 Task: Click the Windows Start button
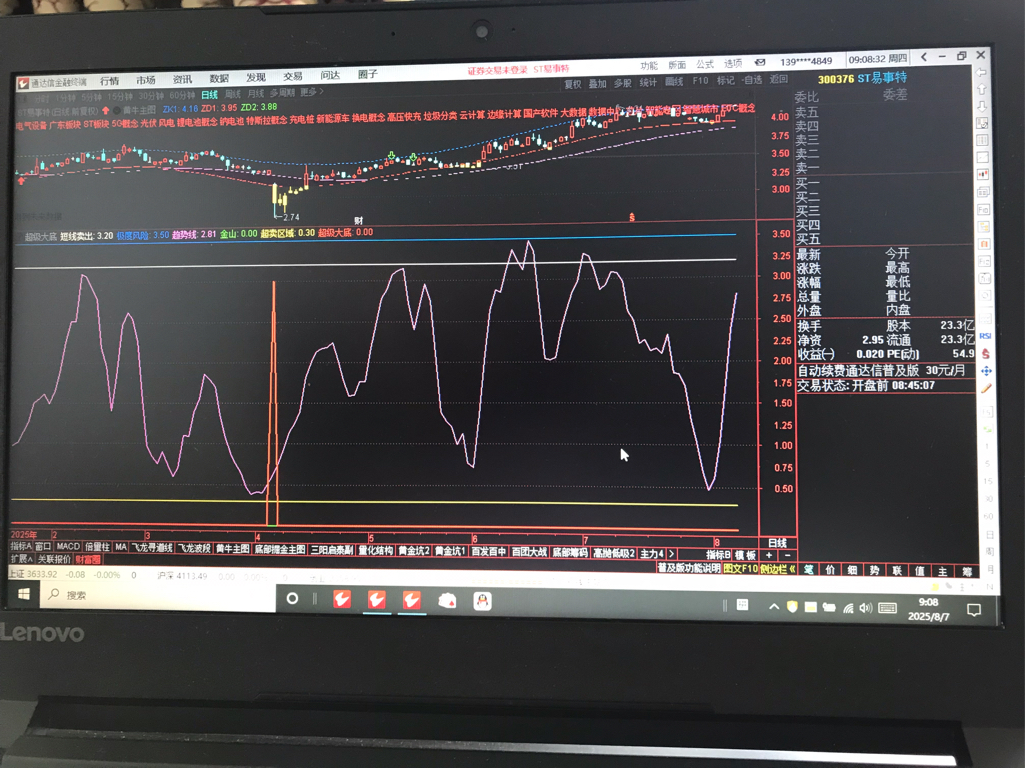[x=24, y=594]
